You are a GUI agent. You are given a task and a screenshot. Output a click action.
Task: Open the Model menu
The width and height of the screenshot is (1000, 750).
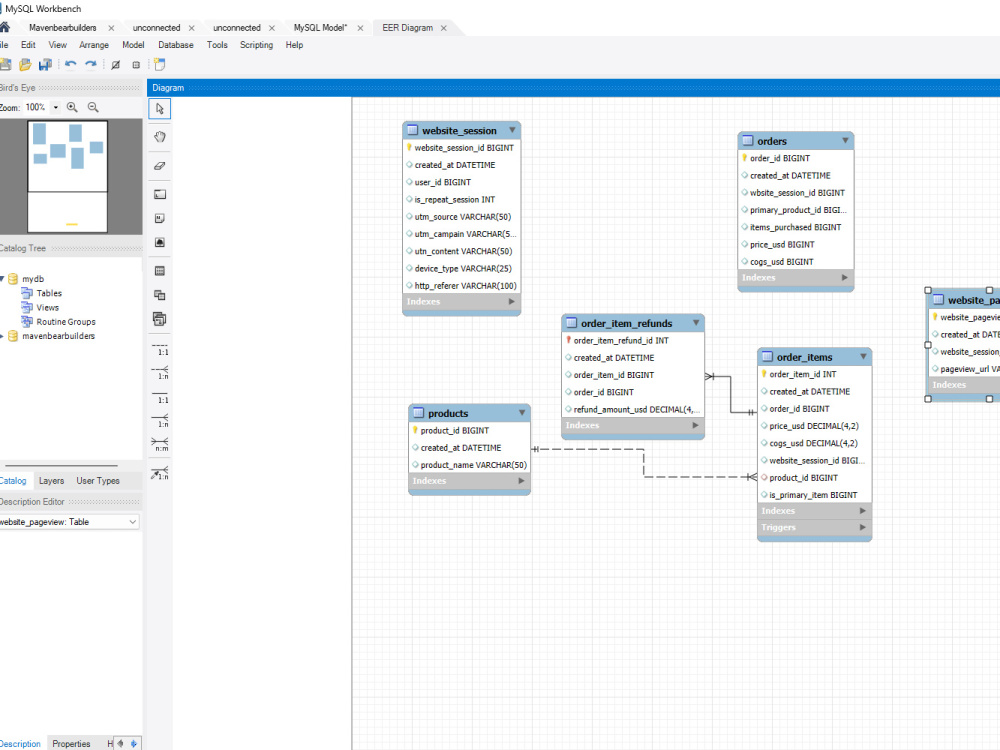click(x=133, y=45)
